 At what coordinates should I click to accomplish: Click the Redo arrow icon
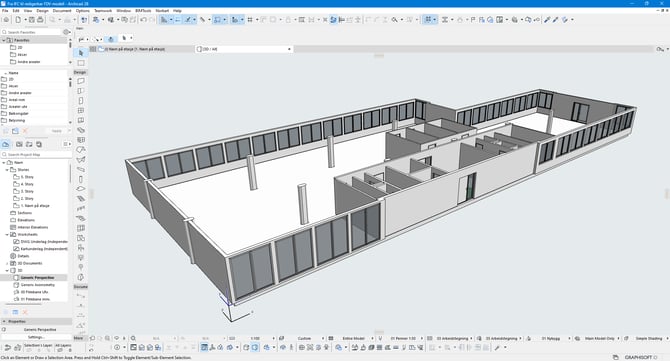pos(152,20)
